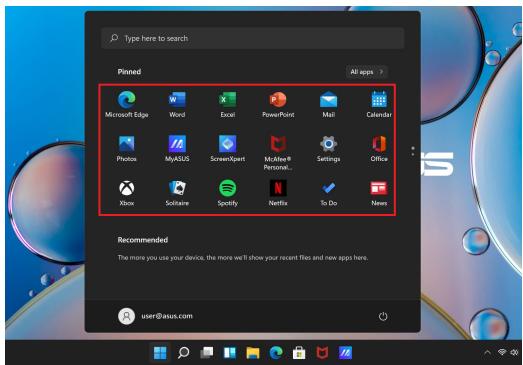This screenshot has width=523, height=365.
Task: Open McAfee Personal Security pinned app
Action: [278, 153]
